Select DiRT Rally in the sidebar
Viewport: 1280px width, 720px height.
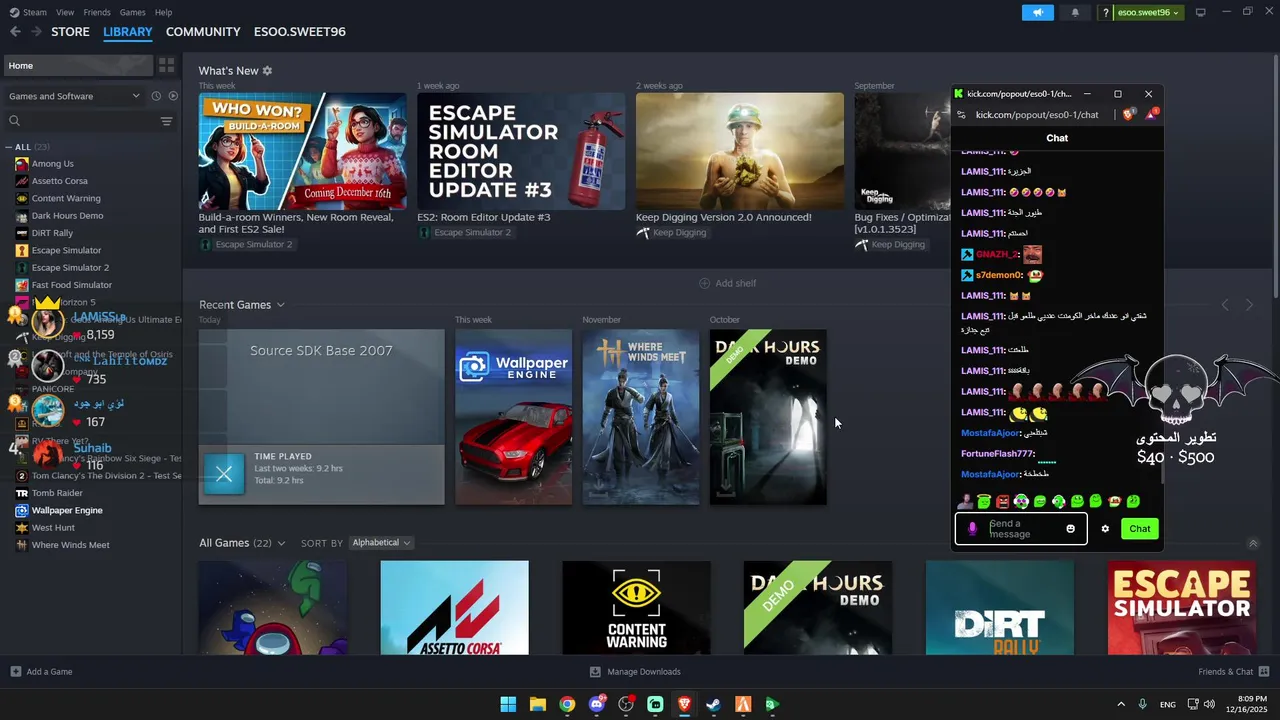(52, 233)
